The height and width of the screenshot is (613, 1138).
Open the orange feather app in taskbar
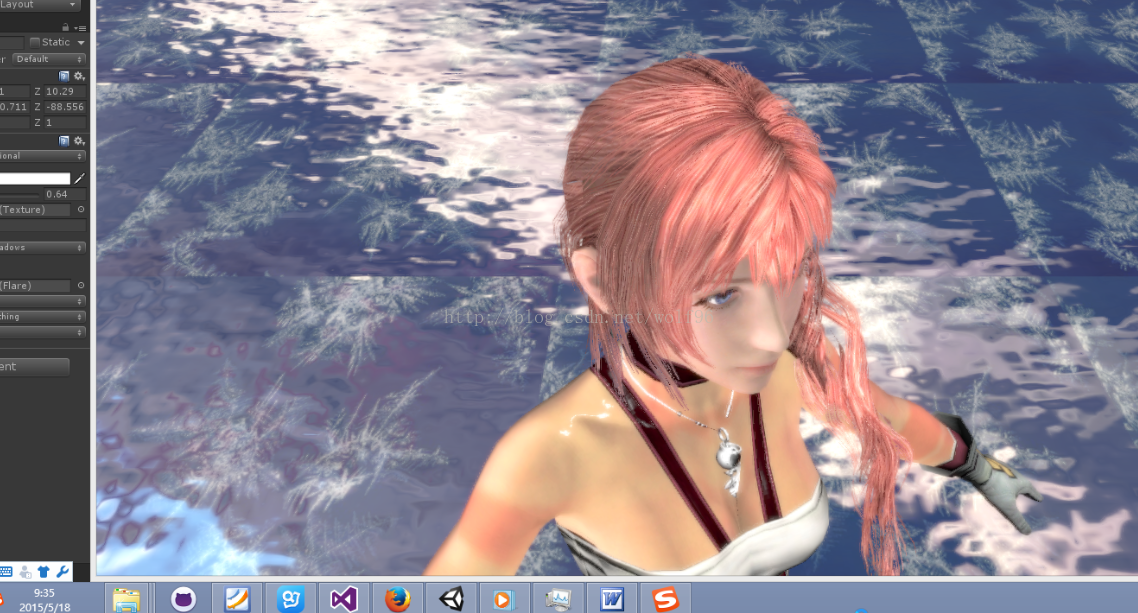[237, 599]
